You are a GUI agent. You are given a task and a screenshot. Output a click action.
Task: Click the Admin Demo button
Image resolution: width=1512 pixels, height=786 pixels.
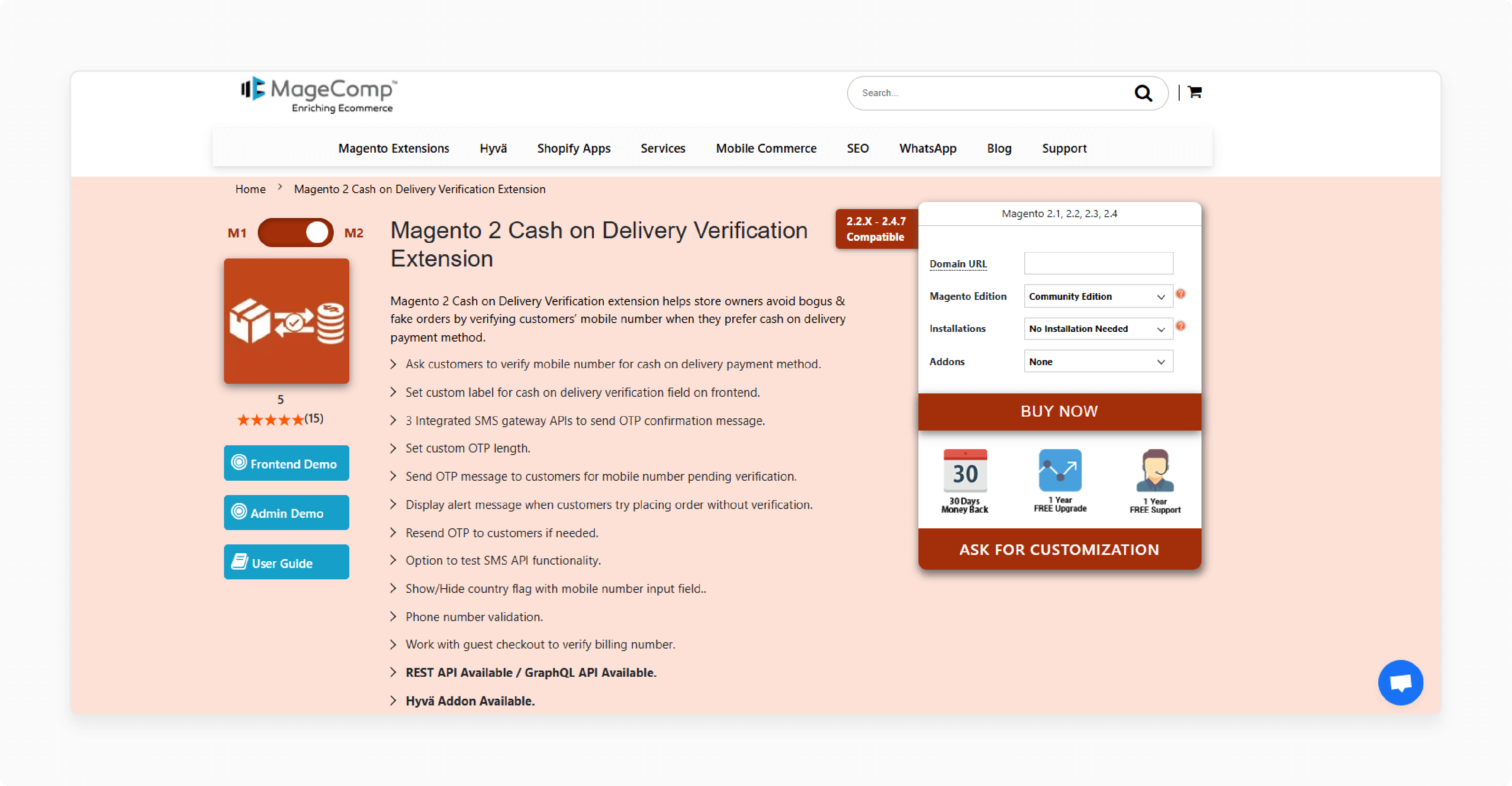pos(286,513)
